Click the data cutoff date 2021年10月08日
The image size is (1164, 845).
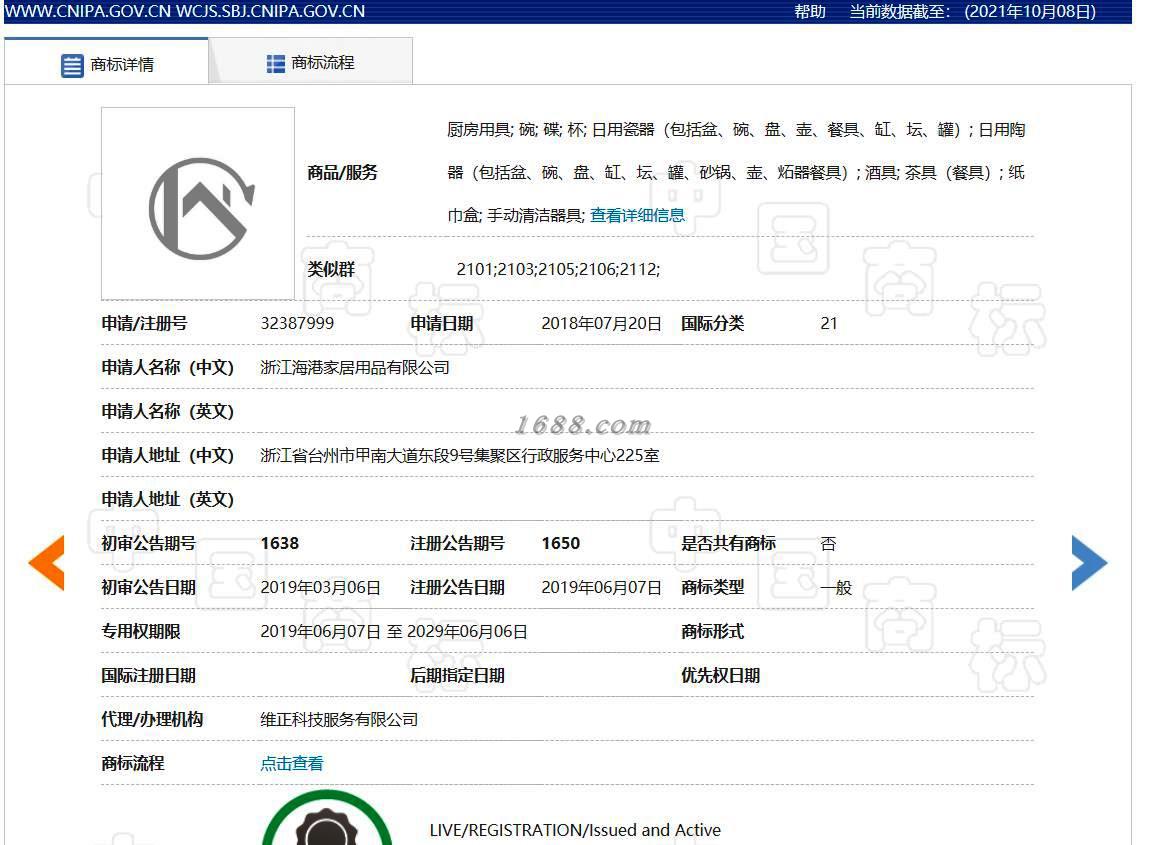(x=1030, y=11)
